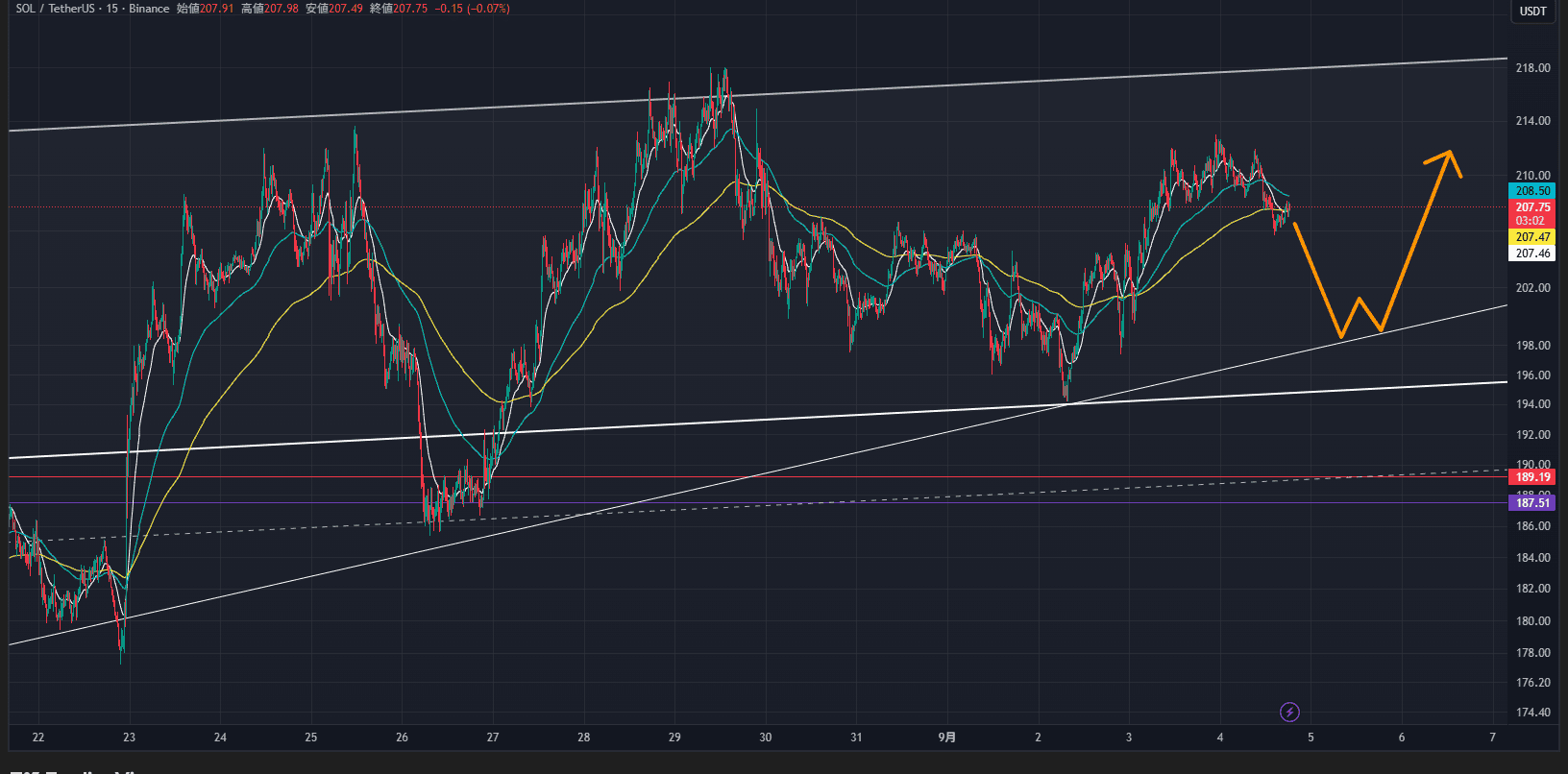
Task: Open the USDT currency selector
Action: coord(1532,12)
